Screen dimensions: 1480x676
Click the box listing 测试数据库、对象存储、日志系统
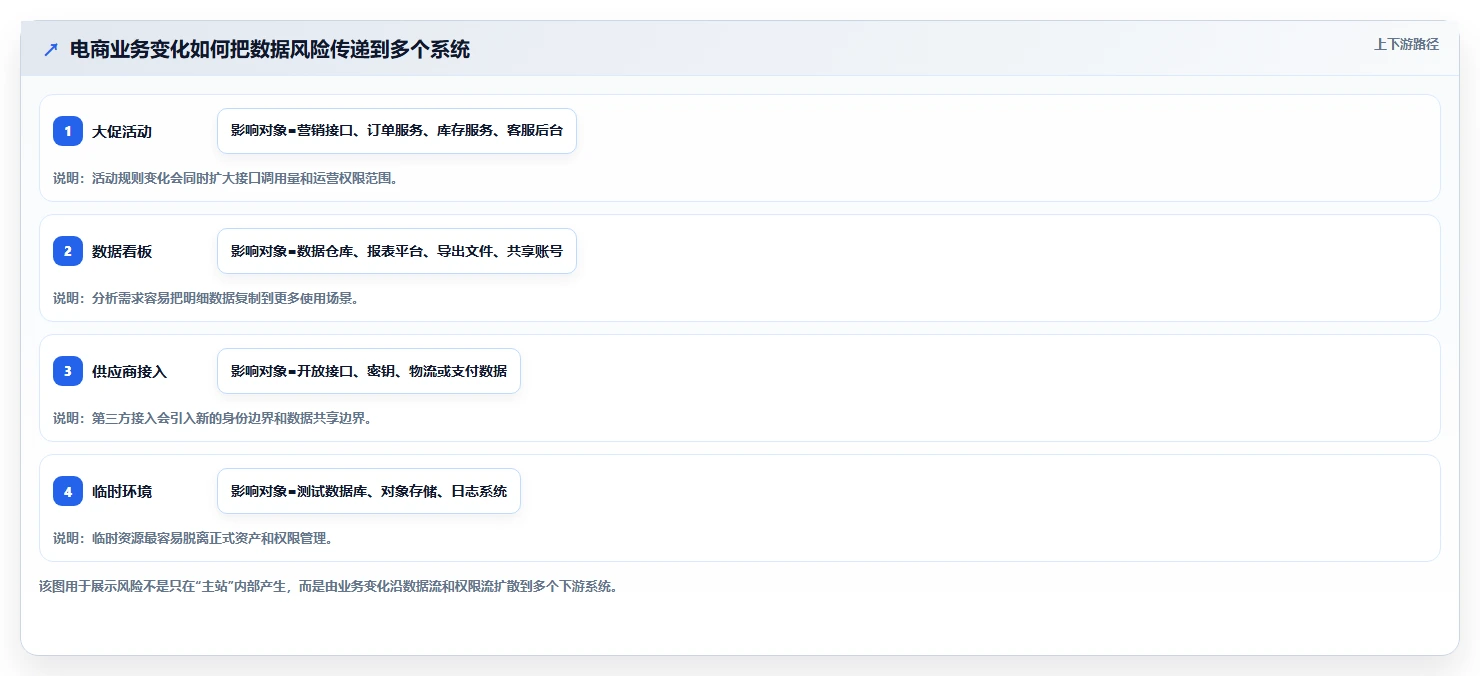[x=369, y=491]
